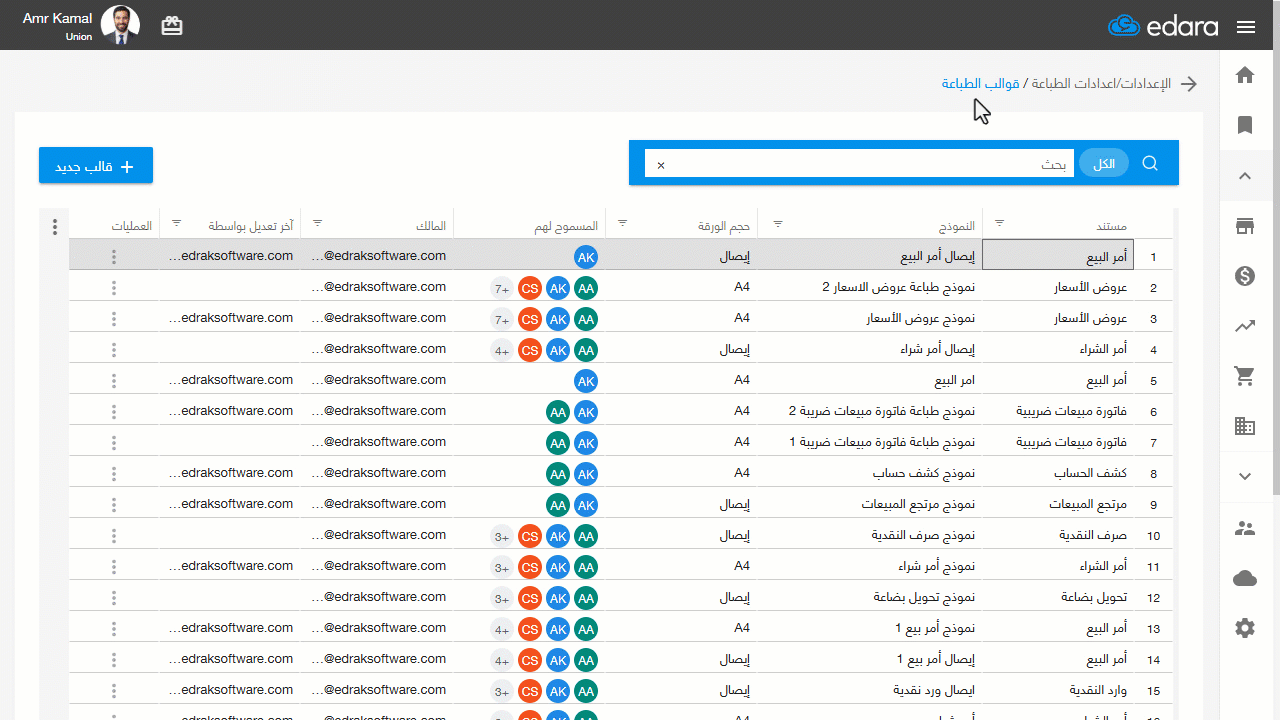Open the table column options three-dot menu
This screenshot has height=720, width=1280.
55,227
